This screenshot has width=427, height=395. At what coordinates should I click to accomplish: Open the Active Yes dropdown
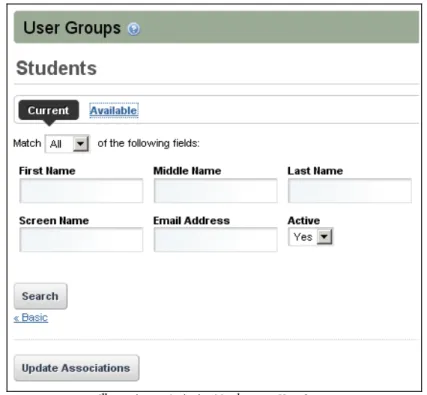tap(311, 237)
